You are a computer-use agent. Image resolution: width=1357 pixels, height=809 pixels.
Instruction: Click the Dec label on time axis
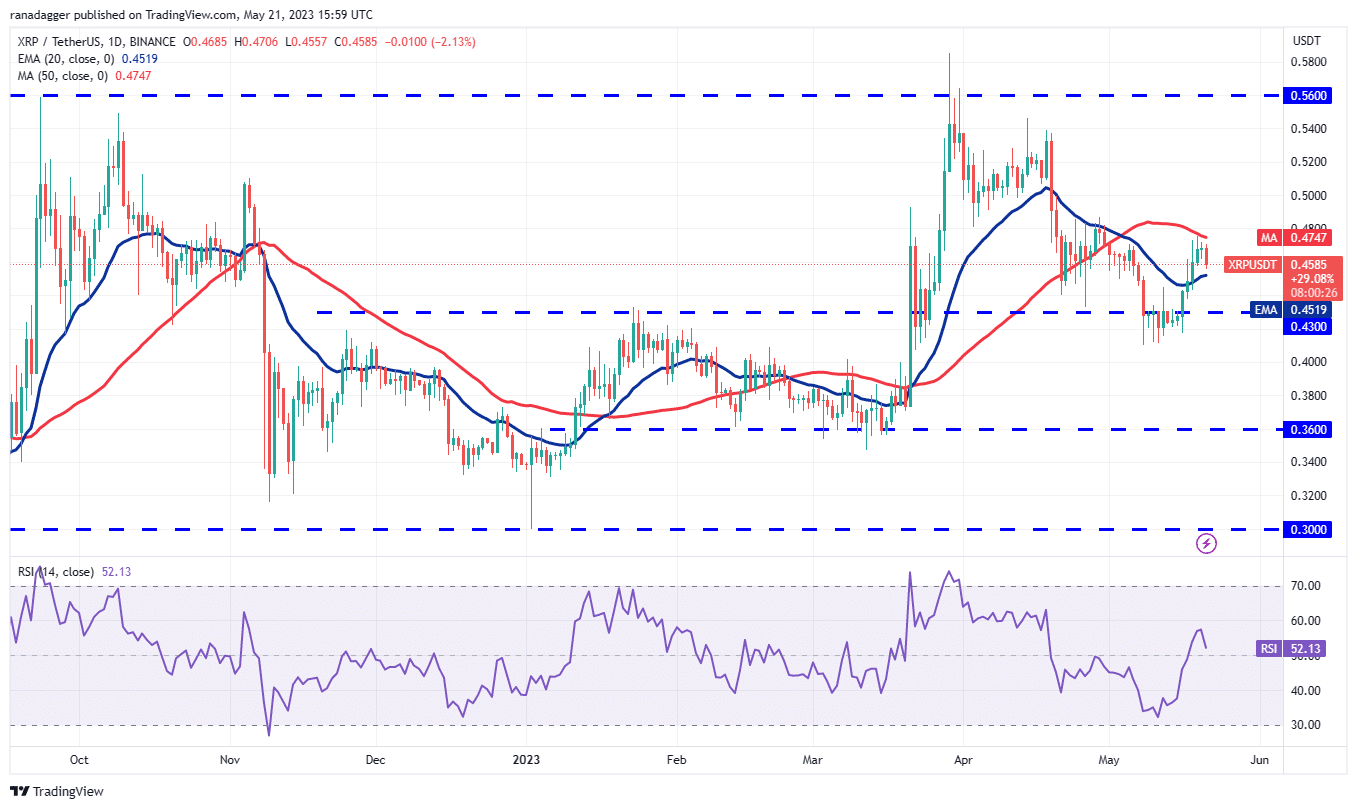375,760
